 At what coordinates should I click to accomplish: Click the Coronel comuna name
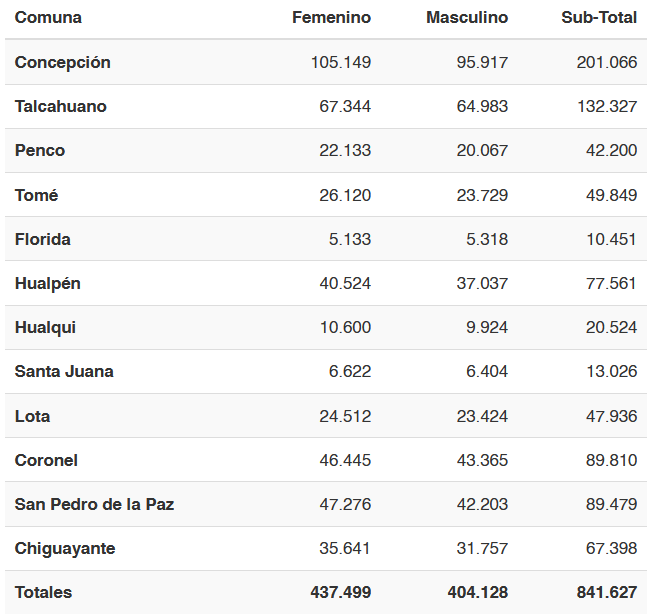coord(46,460)
